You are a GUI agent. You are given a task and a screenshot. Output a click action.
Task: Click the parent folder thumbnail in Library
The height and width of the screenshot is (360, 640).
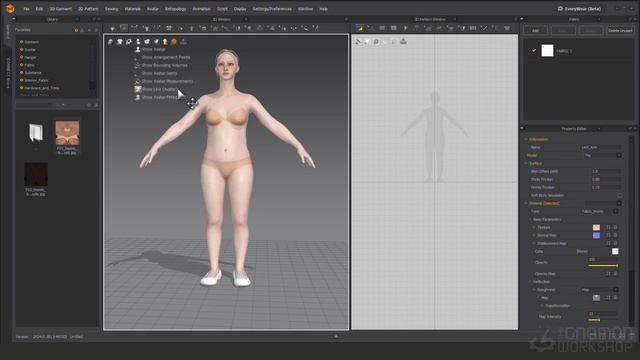pos(36,133)
